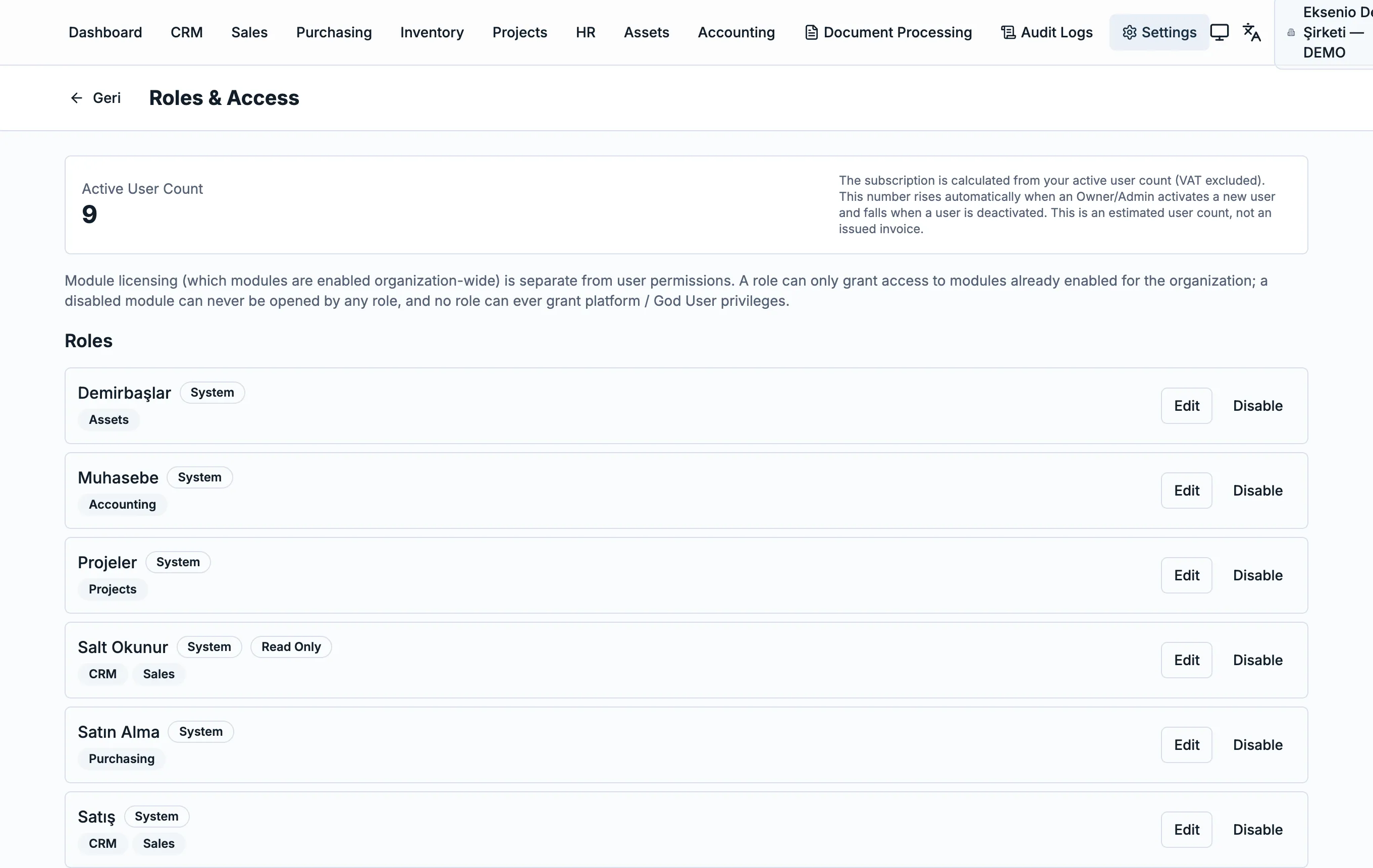Click the back arrow icon next to Geri

tap(76, 98)
